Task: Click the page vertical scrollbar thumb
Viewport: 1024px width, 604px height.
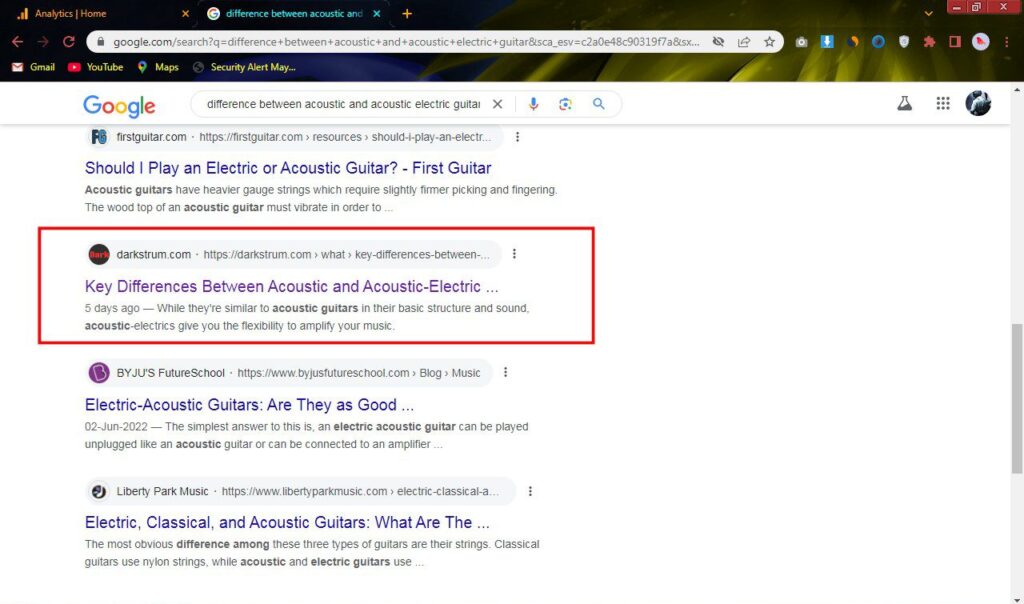Action: (1017, 398)
